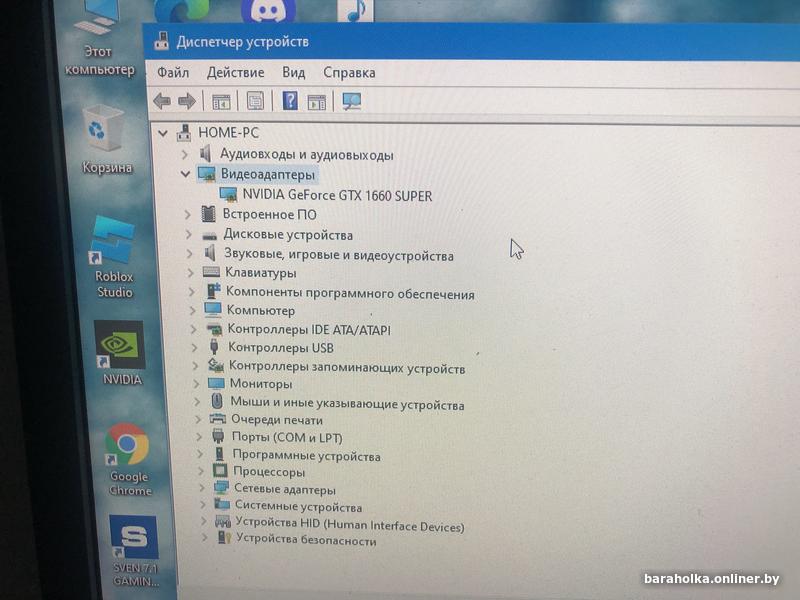Expand Контроллеры запоминающих устройств arrow
Viewport: 800px width, 600px height.
[196, 366]
